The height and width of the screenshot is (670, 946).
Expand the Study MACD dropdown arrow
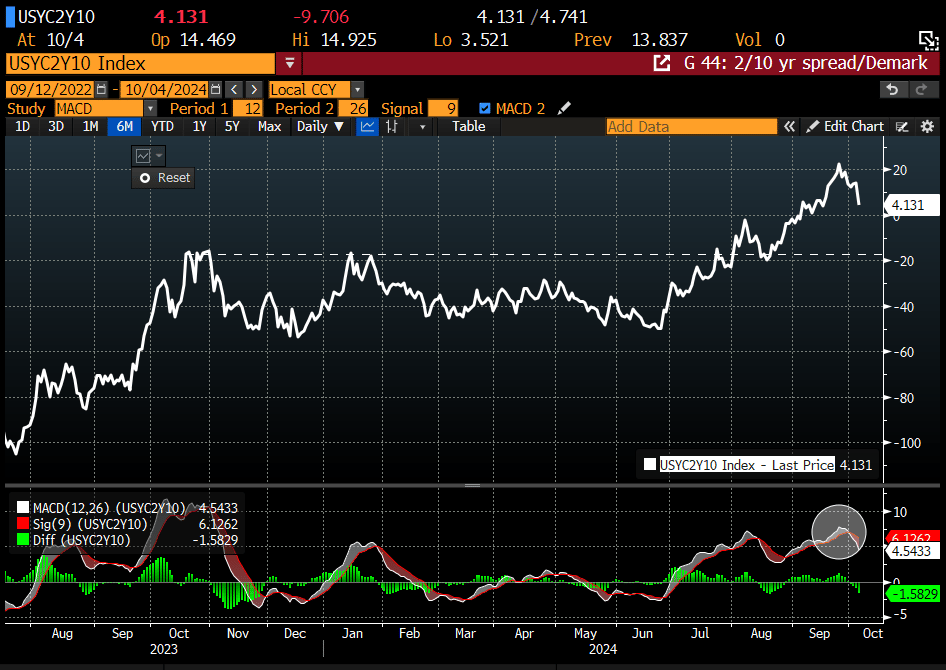tap(151, 109)
